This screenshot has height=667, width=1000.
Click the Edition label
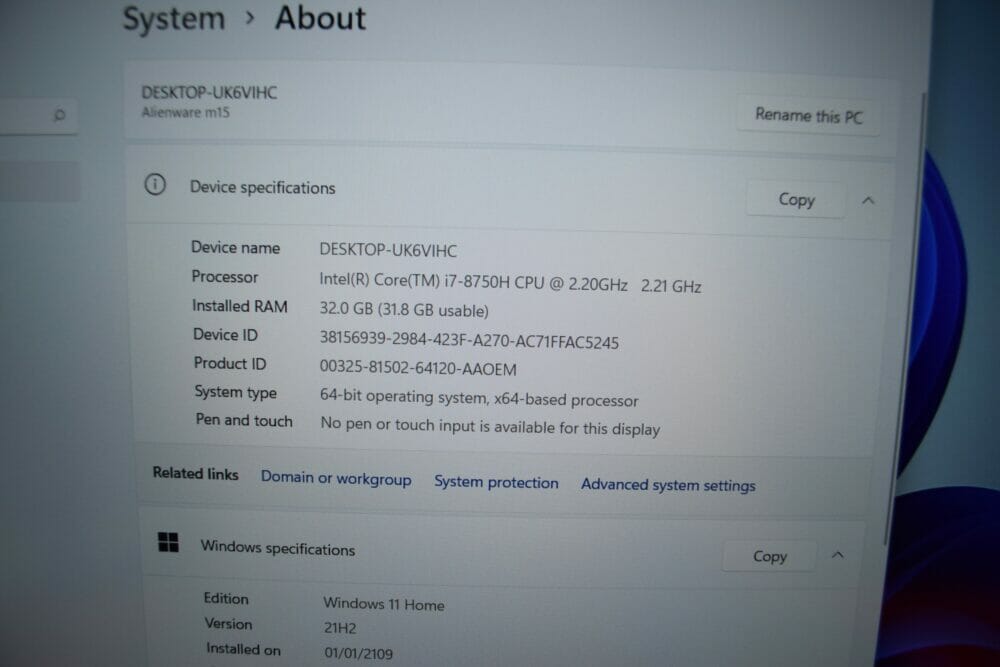tap(226, 599)
